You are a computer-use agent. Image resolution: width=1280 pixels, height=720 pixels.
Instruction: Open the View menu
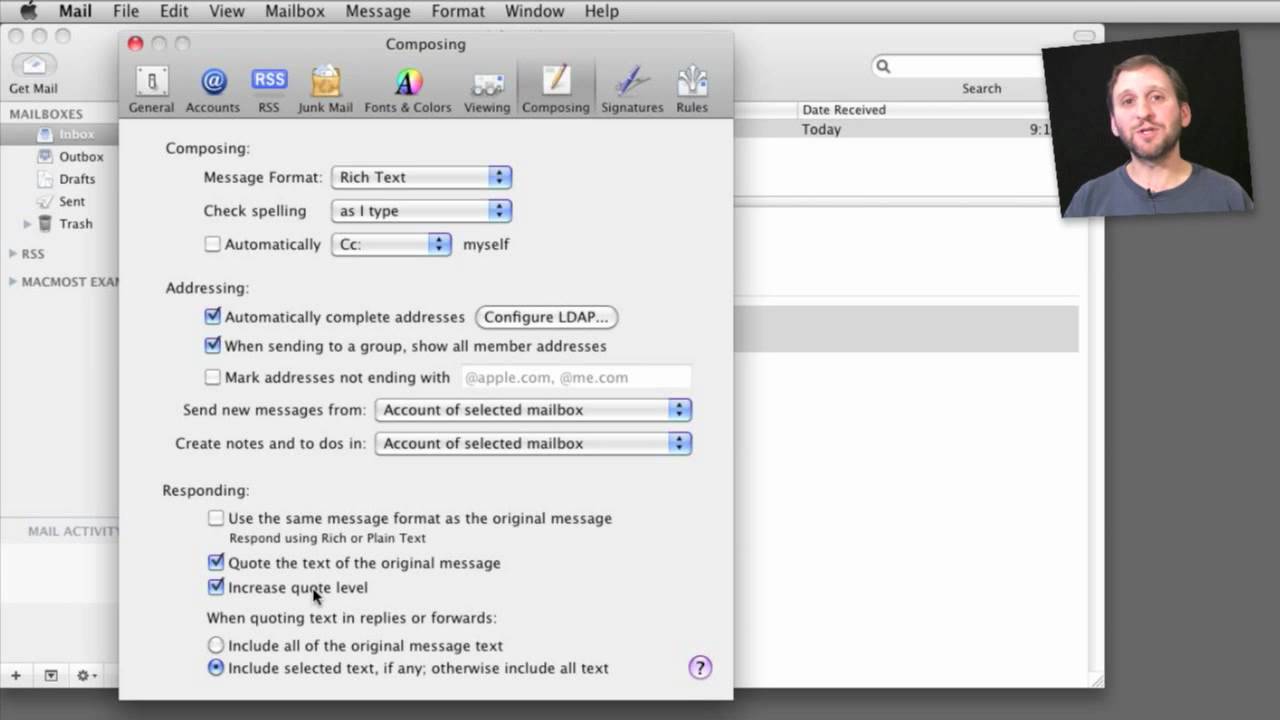(227, 11)
